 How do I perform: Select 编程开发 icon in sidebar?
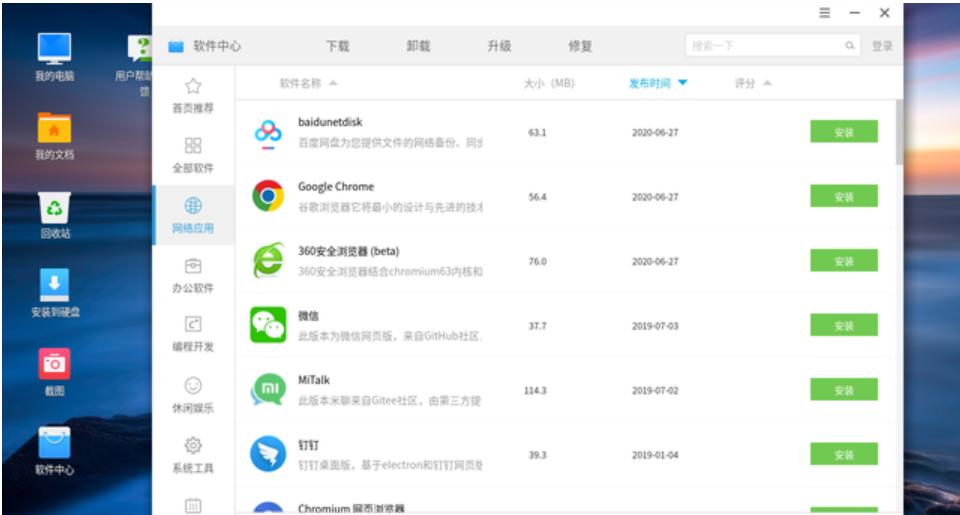click(193, 325)
